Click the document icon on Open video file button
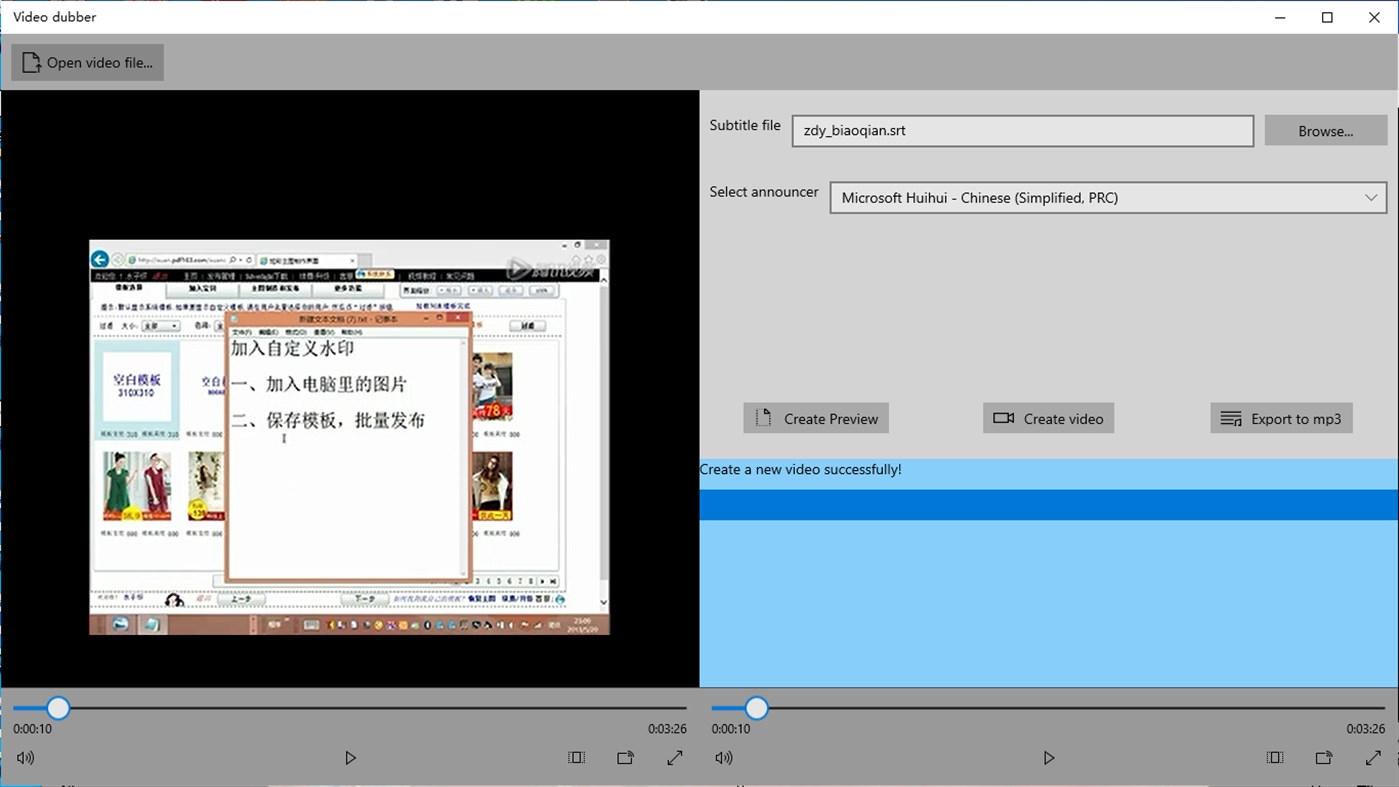The image size is (1399, 787). coord(29,61)
